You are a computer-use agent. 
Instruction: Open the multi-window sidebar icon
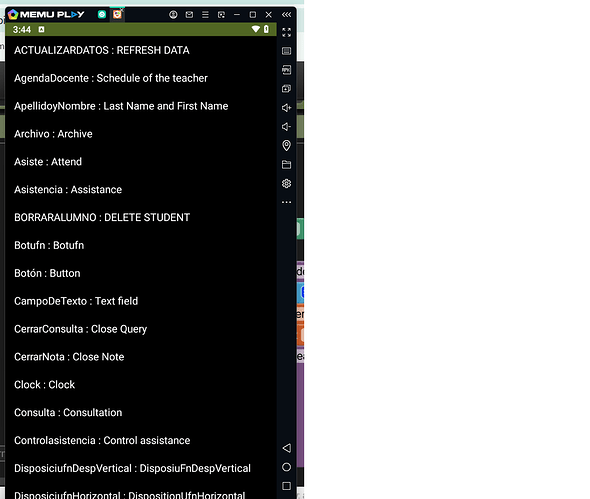click(x=286, y=88)
